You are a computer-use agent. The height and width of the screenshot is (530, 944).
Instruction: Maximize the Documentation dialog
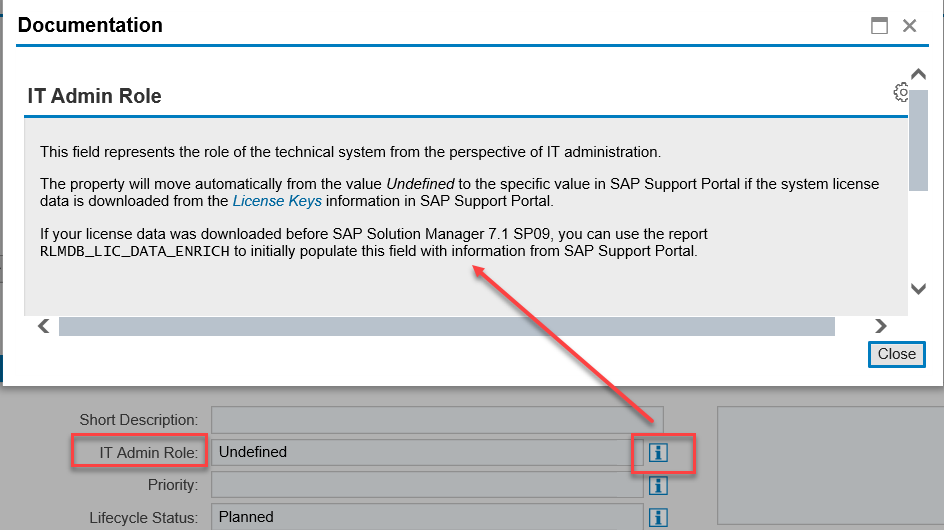point(879,25)
